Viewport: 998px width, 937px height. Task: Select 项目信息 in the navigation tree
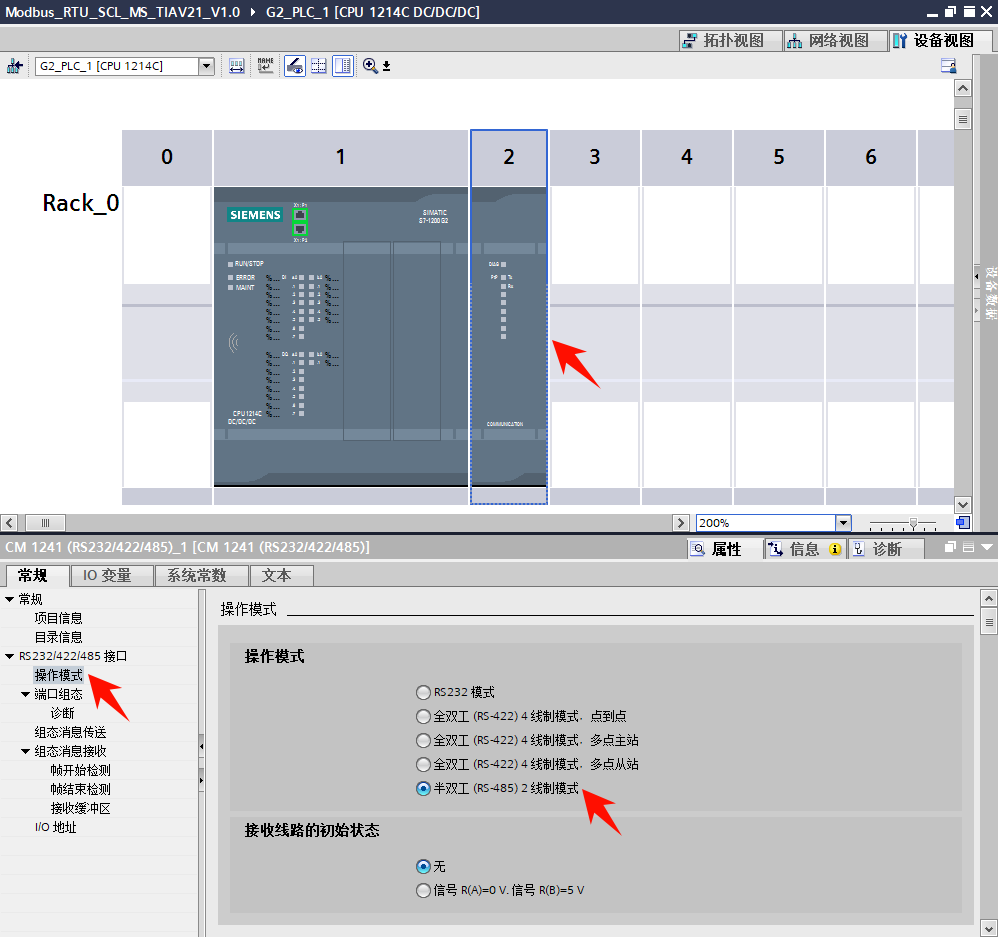[x=59, y=618]
